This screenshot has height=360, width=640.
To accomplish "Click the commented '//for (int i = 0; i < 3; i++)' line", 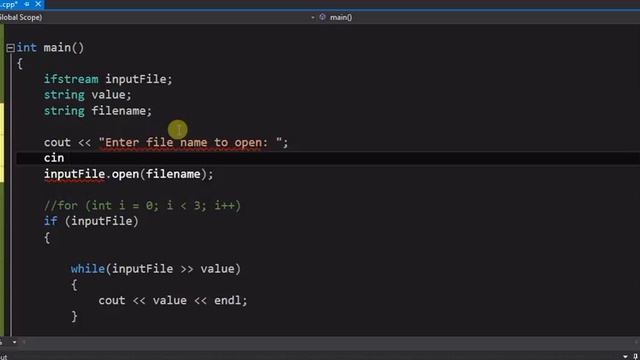I will (x=142, y=205).
